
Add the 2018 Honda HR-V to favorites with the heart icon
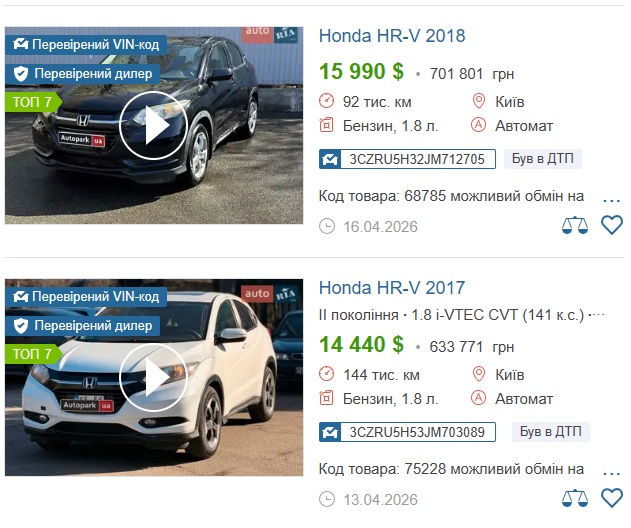pos(612,225)
